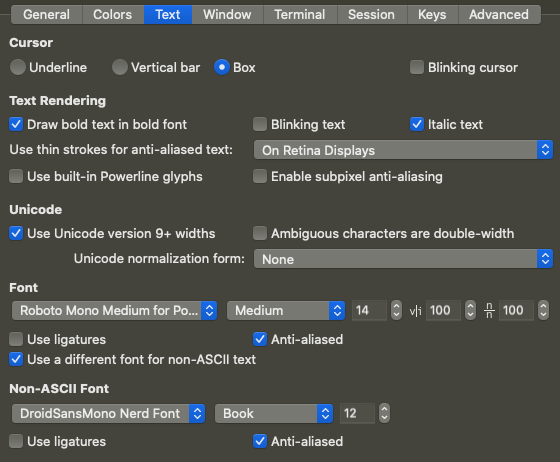Open the Roboto Mono font family dropdown

click(x=114, y=310)
